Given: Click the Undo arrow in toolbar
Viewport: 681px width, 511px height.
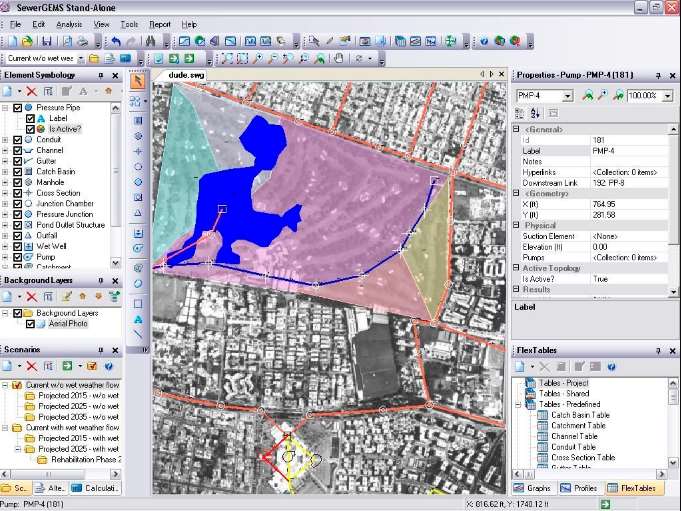Looking at the screenshot, I should (114, 41).
